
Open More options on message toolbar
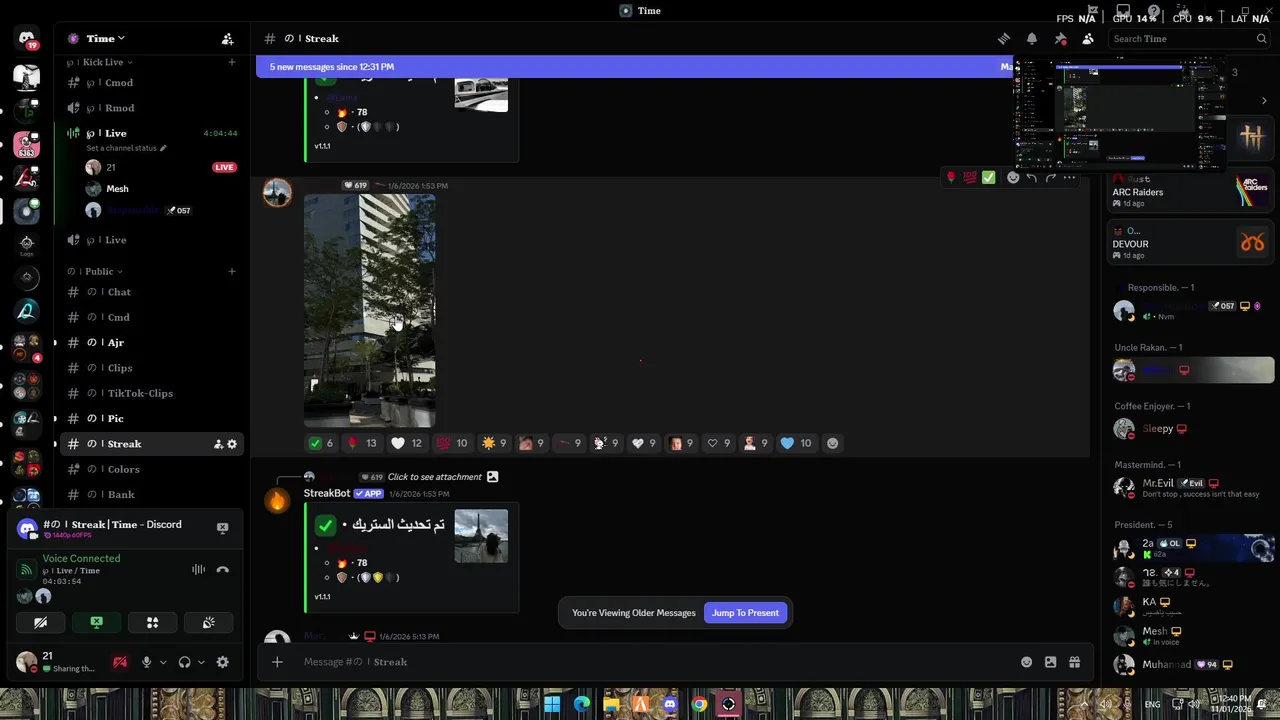pos(1069,178)
